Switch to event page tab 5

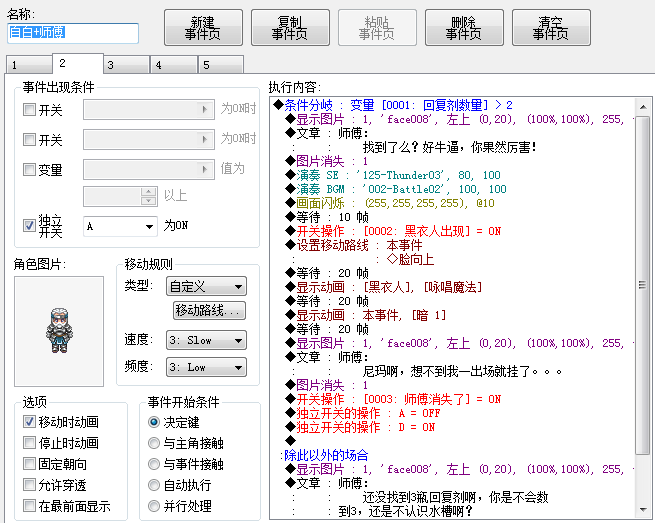(x=221, y=65)
